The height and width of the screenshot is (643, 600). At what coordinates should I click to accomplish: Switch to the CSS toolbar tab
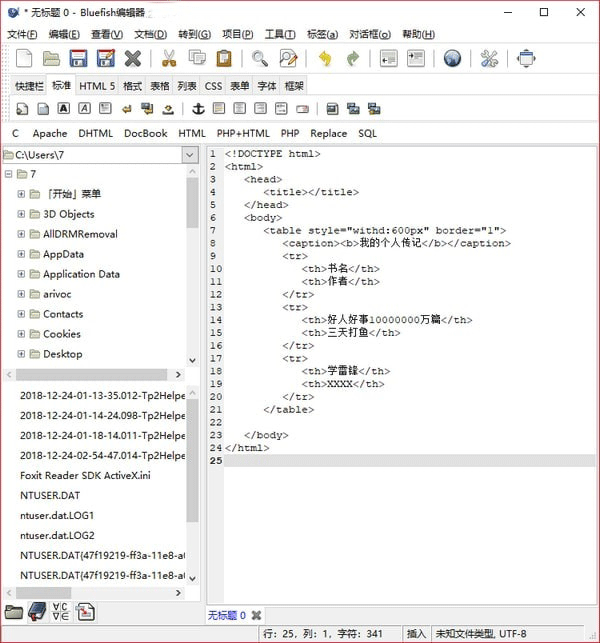(213, 86)
